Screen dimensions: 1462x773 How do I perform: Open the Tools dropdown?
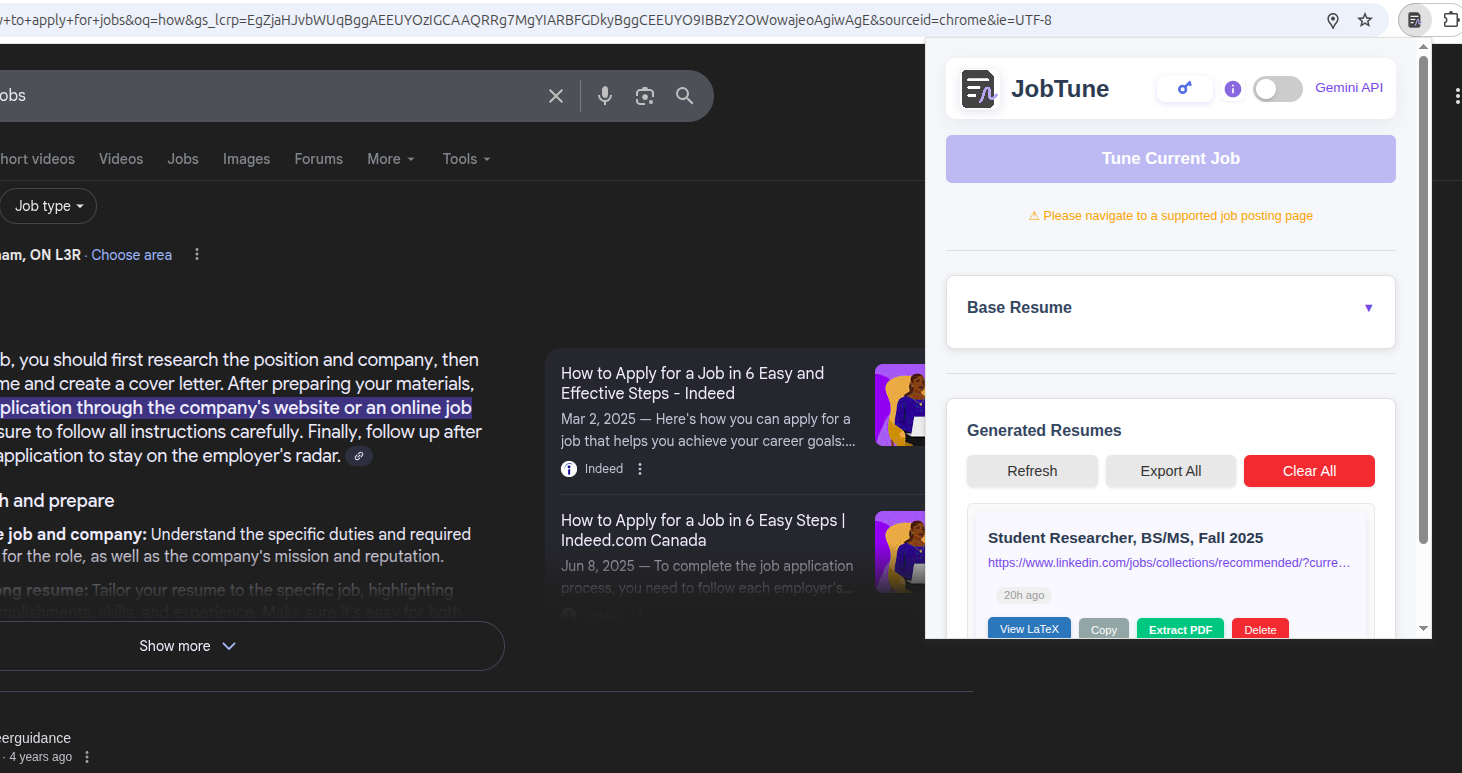(x=467, y=159)
